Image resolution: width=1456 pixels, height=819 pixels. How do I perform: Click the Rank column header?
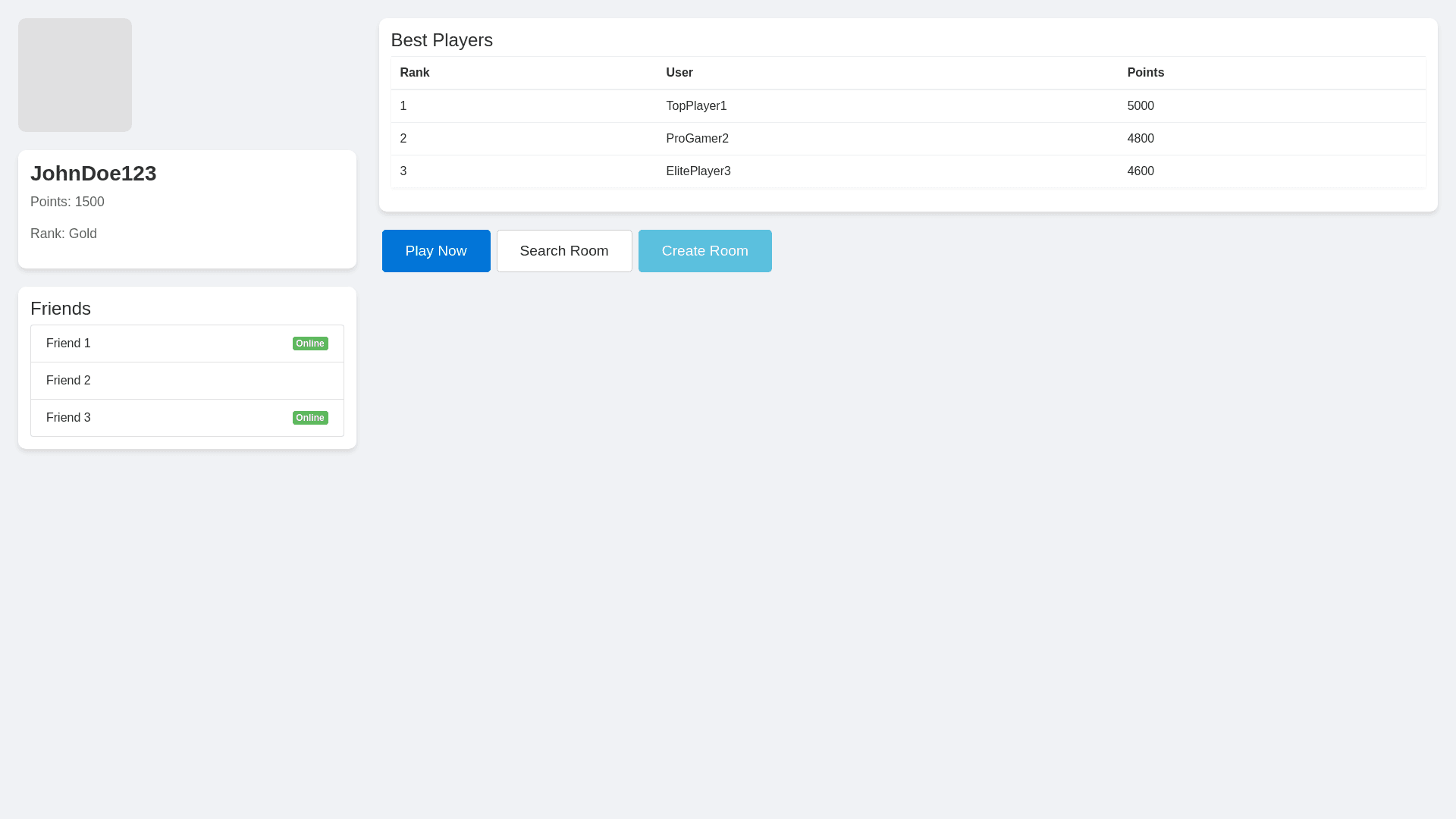(x=415, y=73)
